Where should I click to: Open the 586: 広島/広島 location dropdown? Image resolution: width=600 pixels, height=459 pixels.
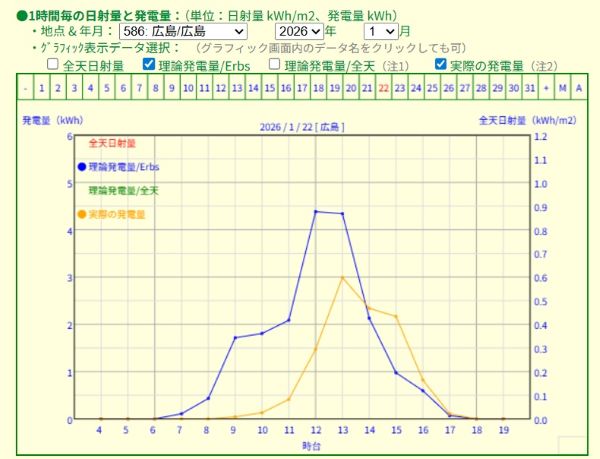point(182,32)
